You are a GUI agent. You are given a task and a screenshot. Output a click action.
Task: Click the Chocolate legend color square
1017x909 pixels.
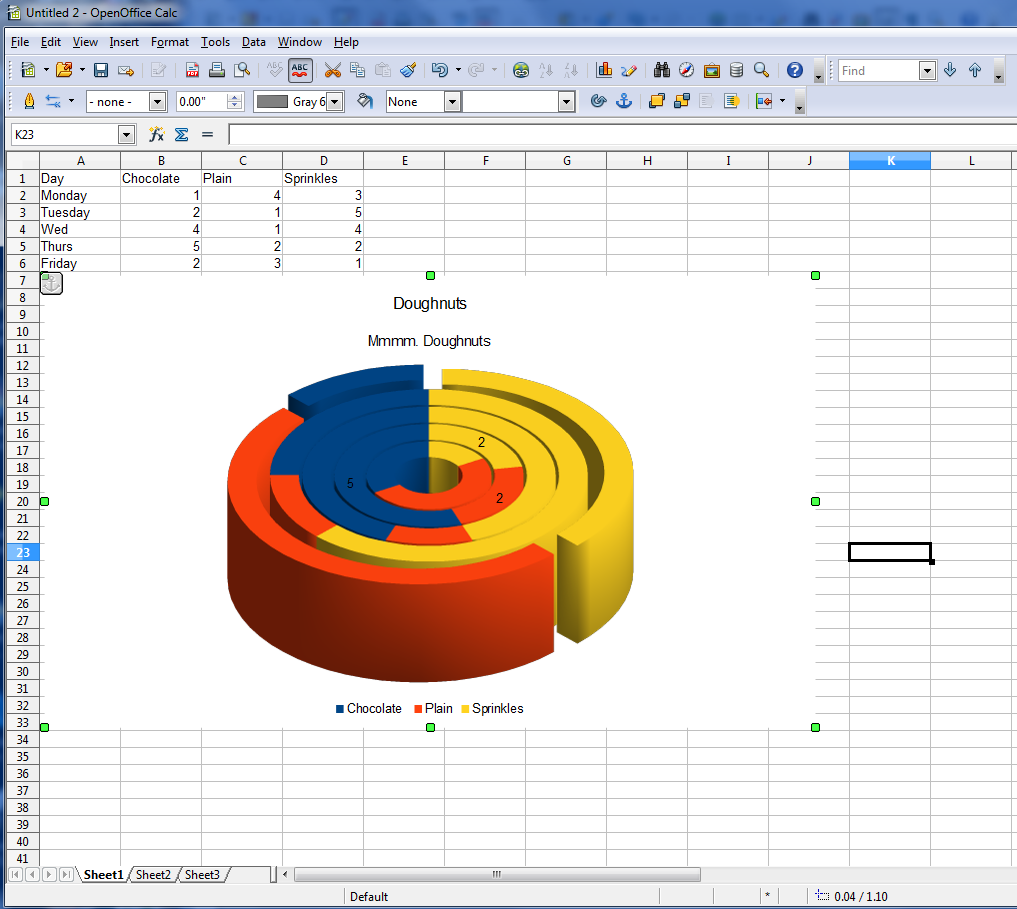pyautogui.click(x=340, y=709)
